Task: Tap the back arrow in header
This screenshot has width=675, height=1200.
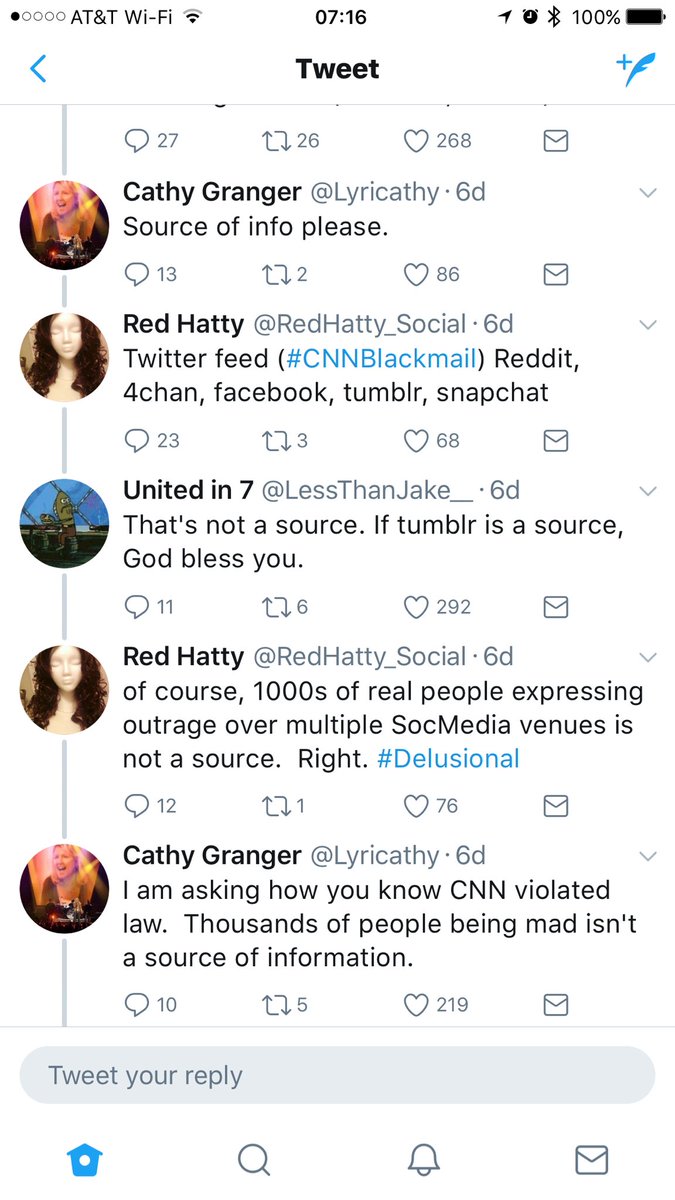Action: [39, 69]
